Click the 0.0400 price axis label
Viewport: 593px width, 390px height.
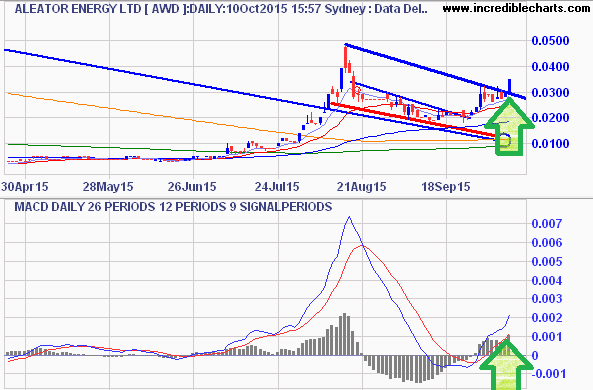pos(550,67)
